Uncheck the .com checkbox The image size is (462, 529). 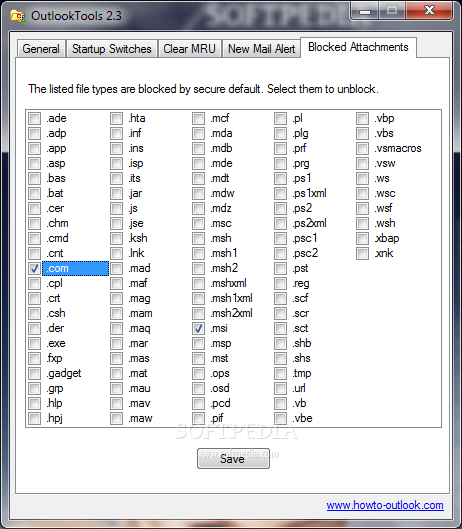34,268
